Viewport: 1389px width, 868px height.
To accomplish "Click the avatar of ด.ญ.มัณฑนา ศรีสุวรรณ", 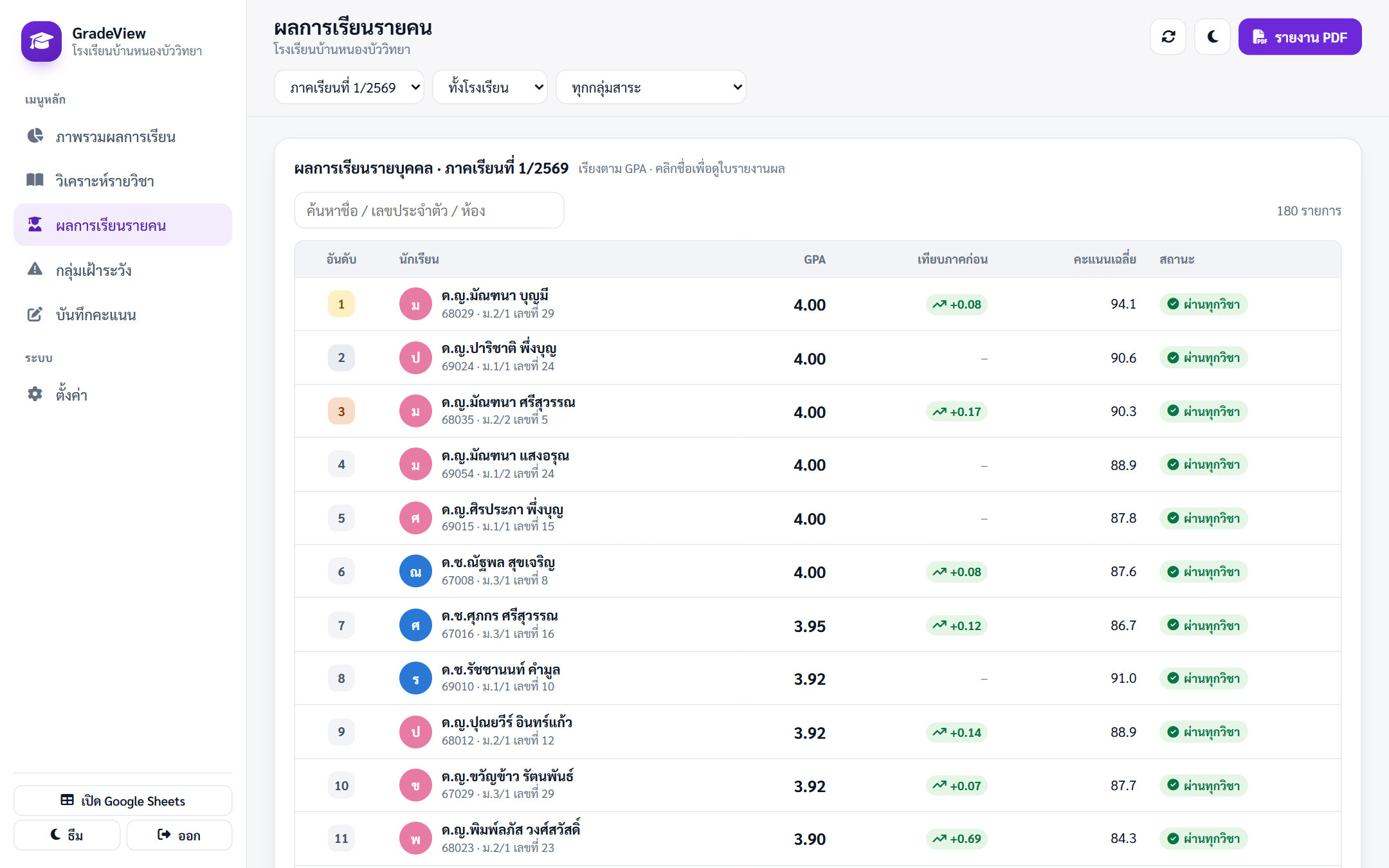I will [x=415, y=411].
